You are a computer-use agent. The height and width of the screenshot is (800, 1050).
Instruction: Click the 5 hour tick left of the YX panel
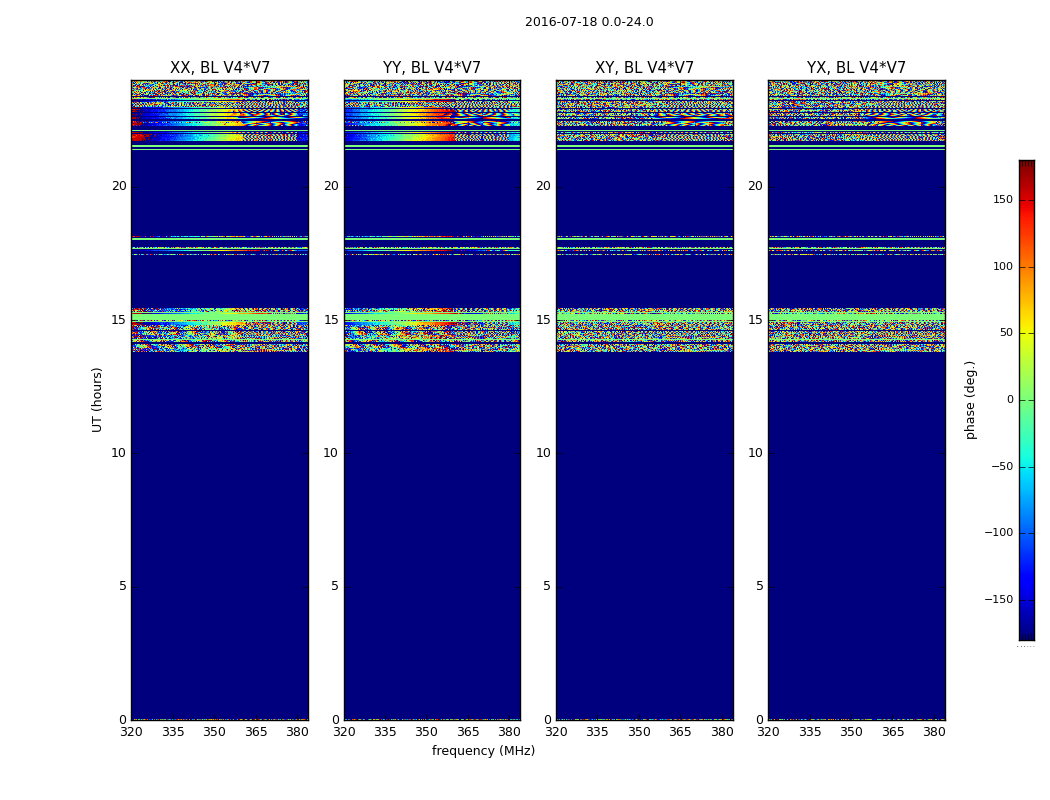pos(760,586)
